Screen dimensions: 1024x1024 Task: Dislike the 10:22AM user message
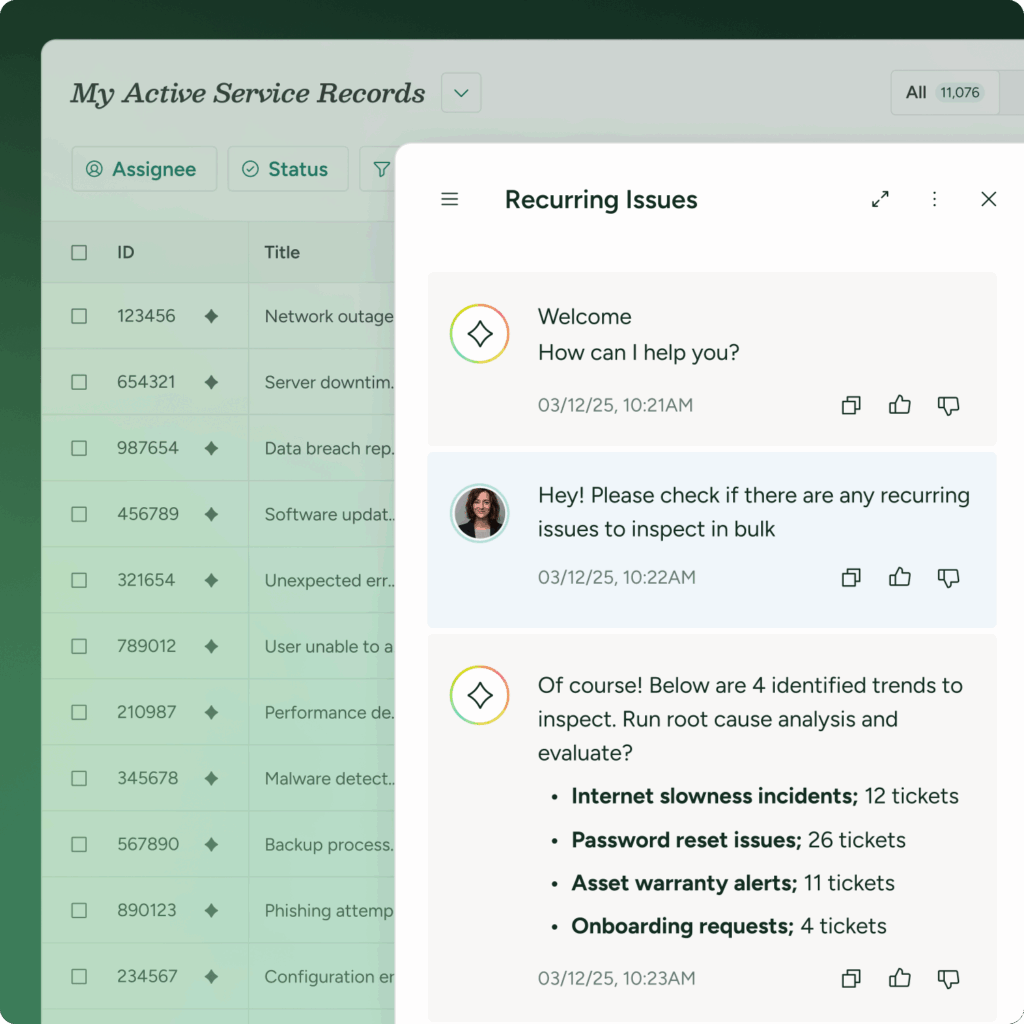[x=948, y=578]
